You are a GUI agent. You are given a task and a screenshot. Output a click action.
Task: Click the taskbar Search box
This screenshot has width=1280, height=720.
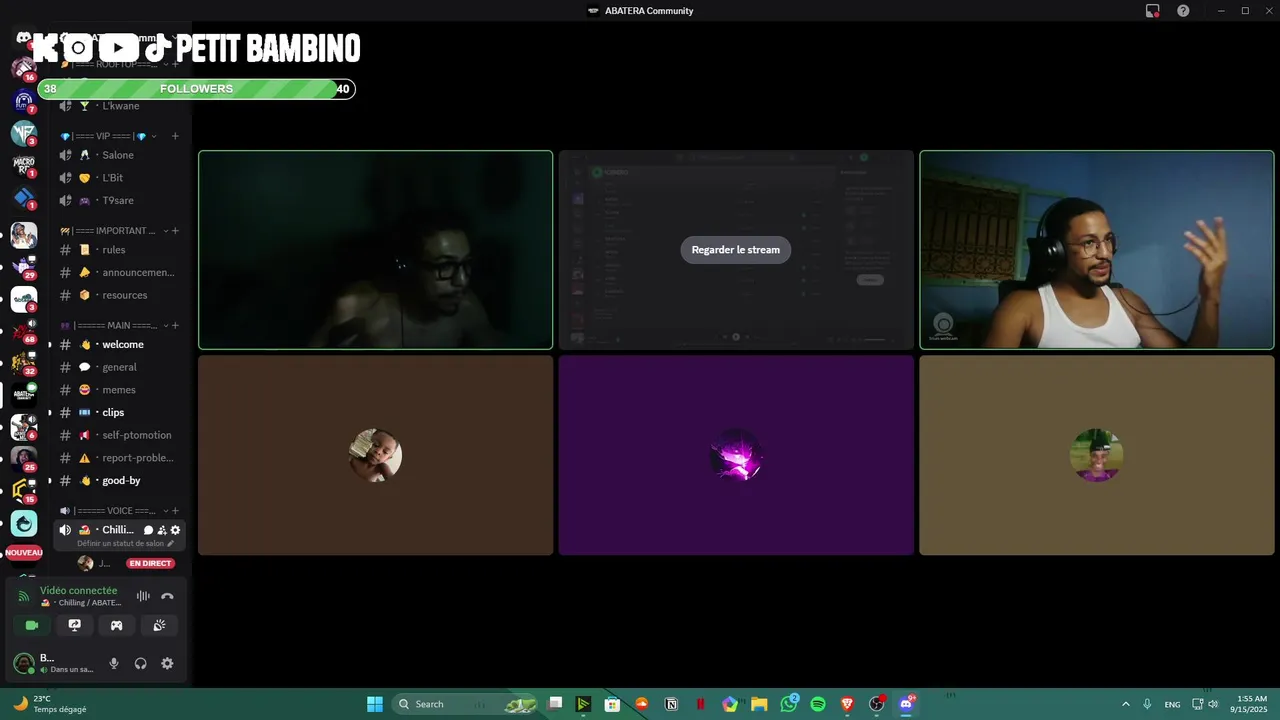click(467, 704)
